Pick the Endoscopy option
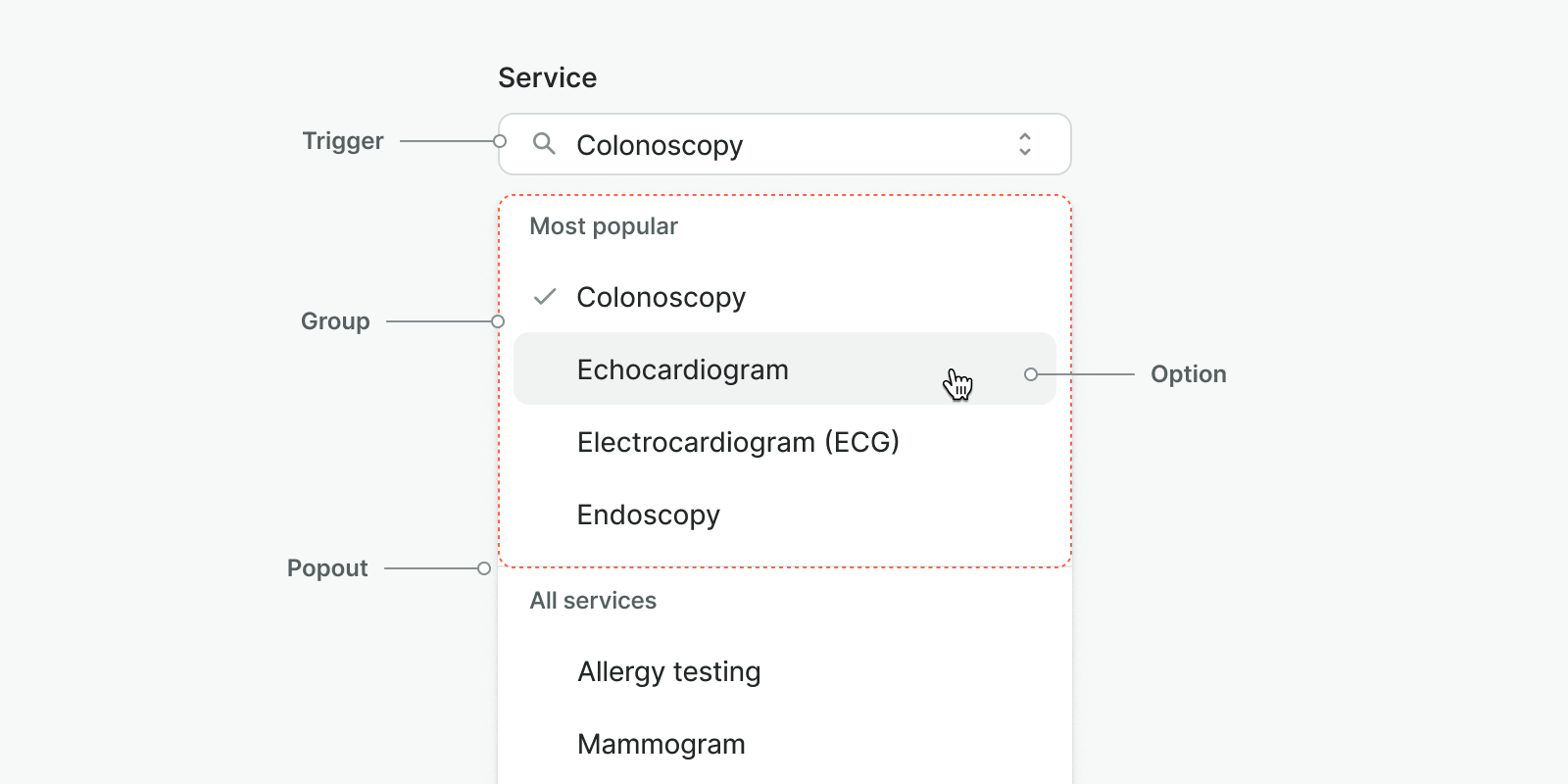Image resolution: width=1568 pixels, height=784 pixels. pos(784,514)
